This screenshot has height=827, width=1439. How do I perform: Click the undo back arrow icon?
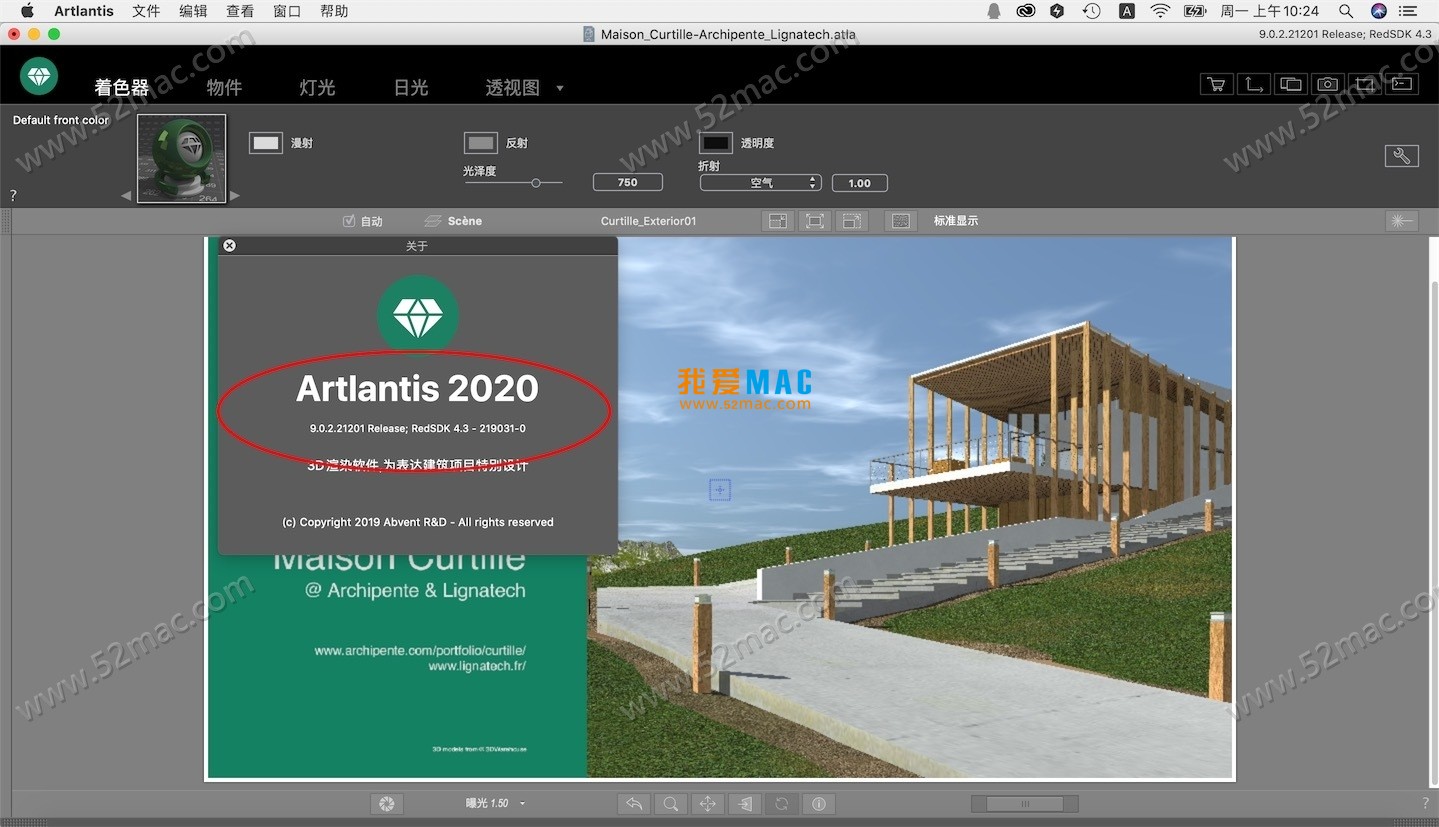pyautogui.click(x=634, y=803)
